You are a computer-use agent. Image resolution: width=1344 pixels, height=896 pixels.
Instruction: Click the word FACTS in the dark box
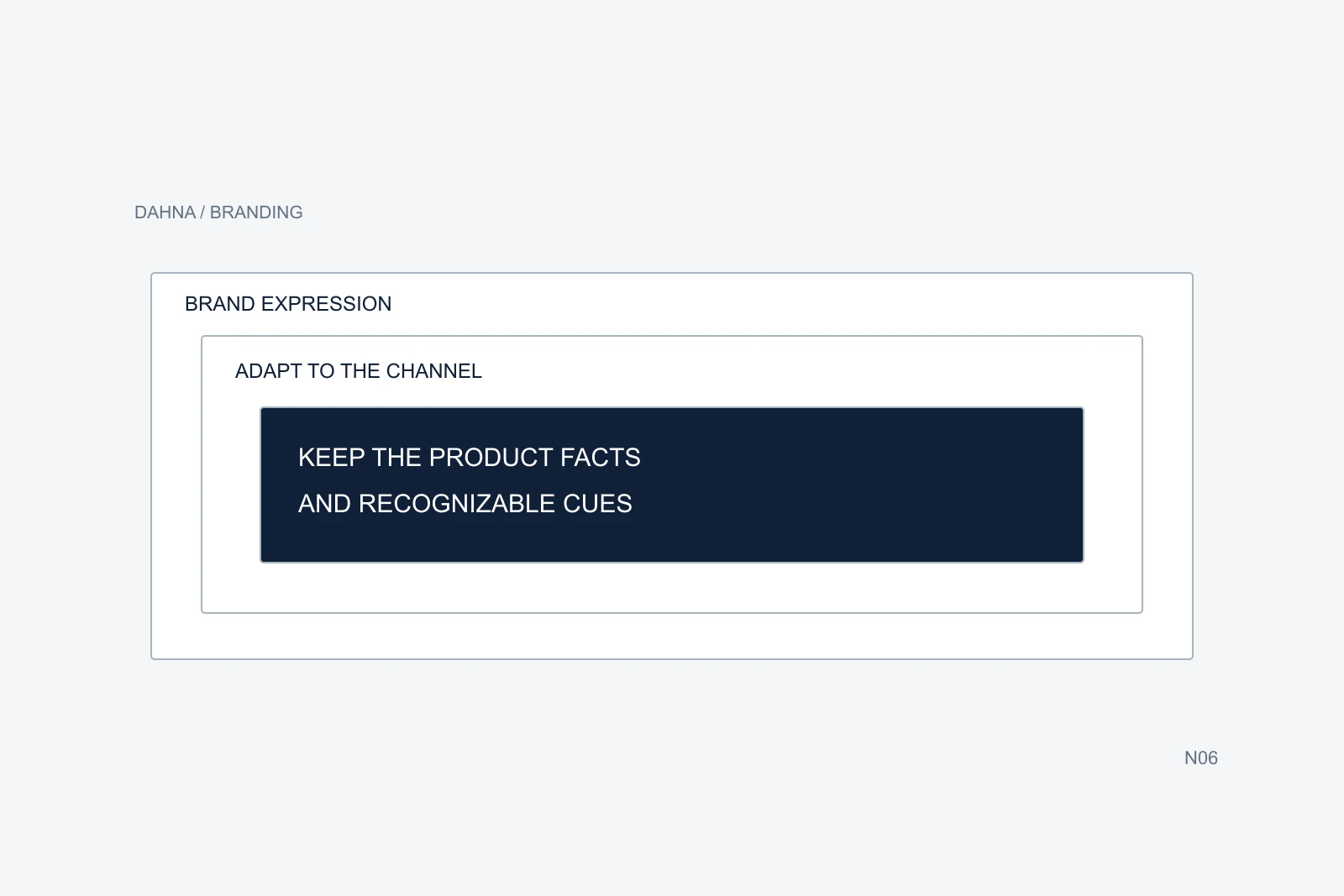(x=601, y=458)
